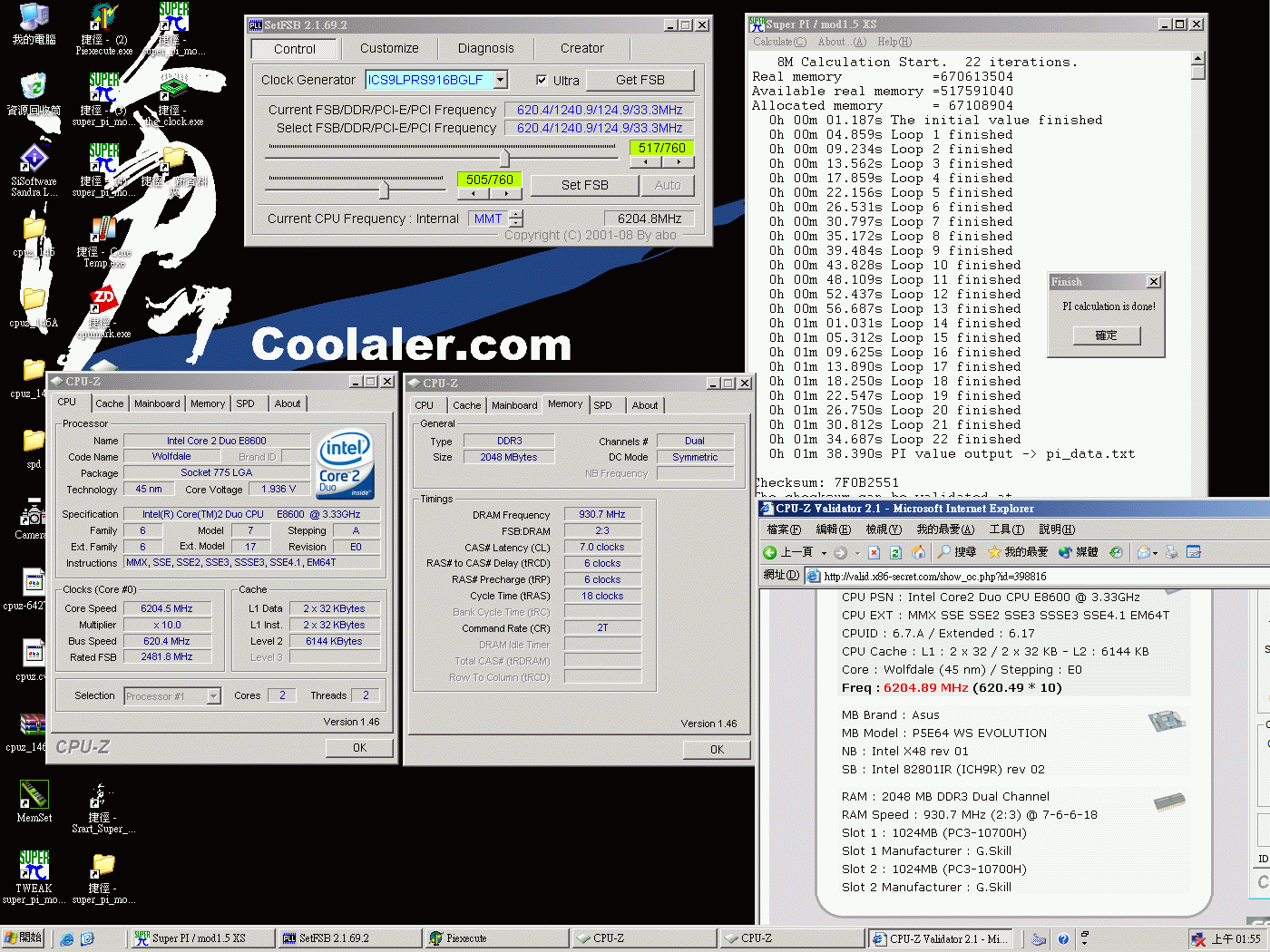Open the cpuz_145 desktop folder

(x=34, y=236)
